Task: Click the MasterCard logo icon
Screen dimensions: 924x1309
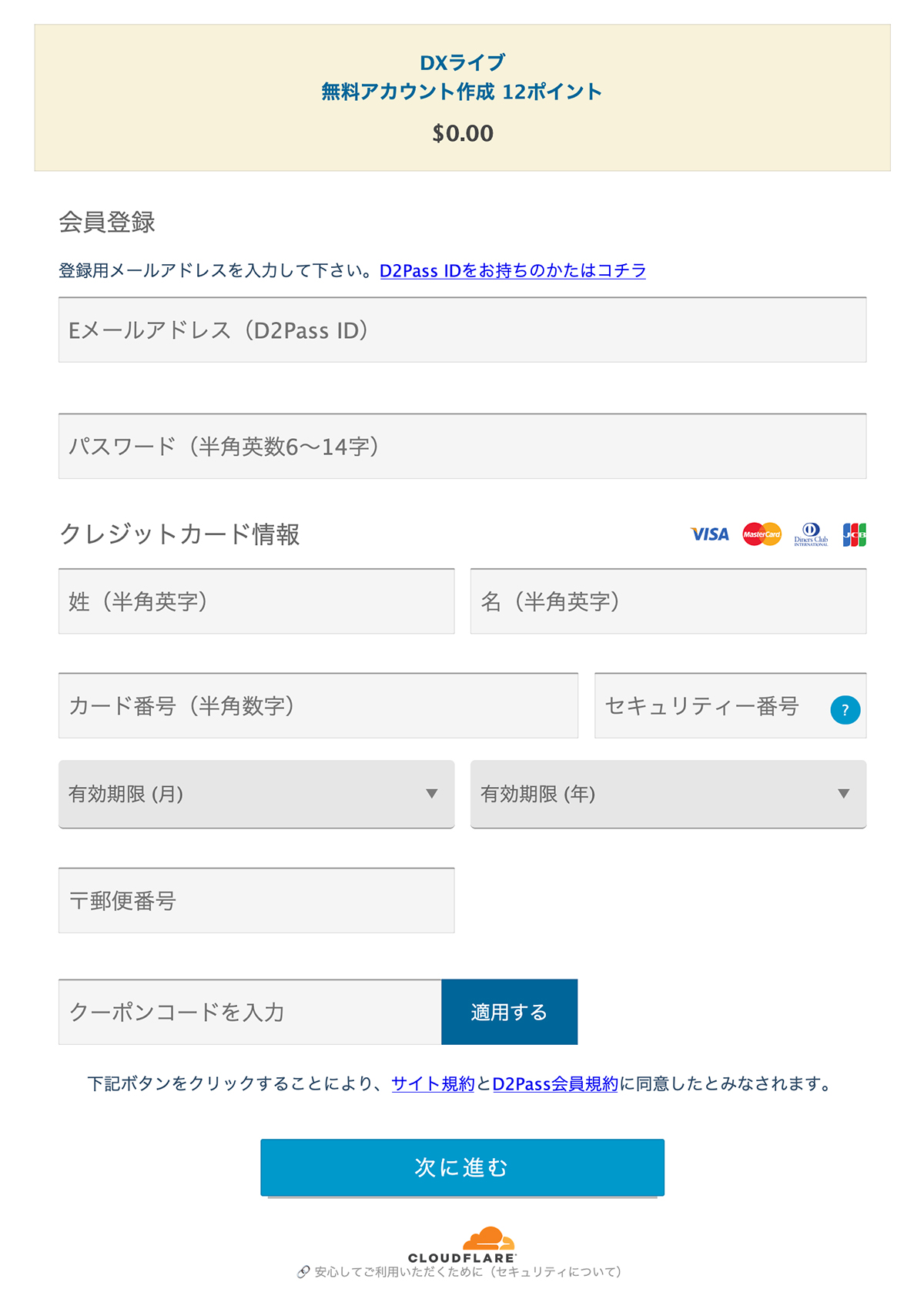Action: [762, 534]
